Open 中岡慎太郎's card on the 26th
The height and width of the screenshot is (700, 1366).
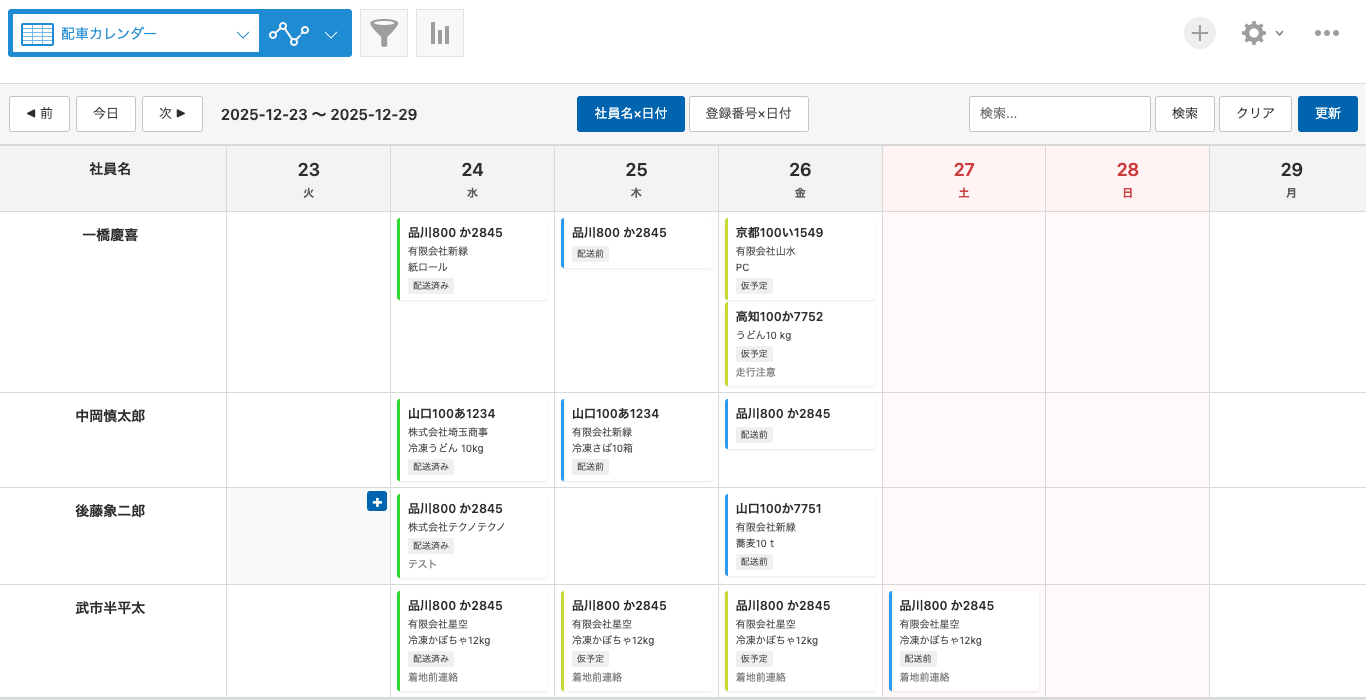[x=801, y=424]
